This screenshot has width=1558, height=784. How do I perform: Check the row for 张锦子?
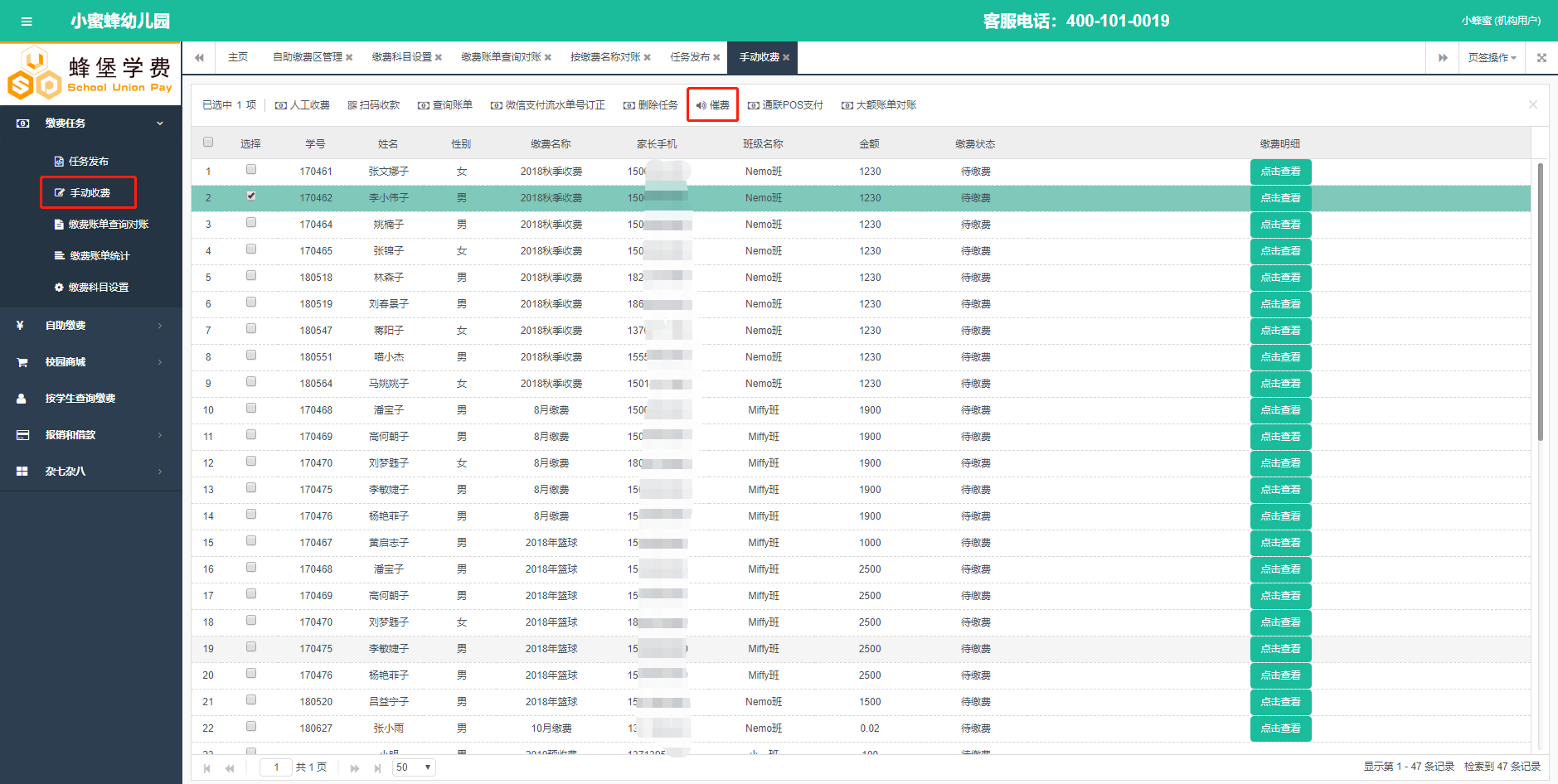pos(251,249)
